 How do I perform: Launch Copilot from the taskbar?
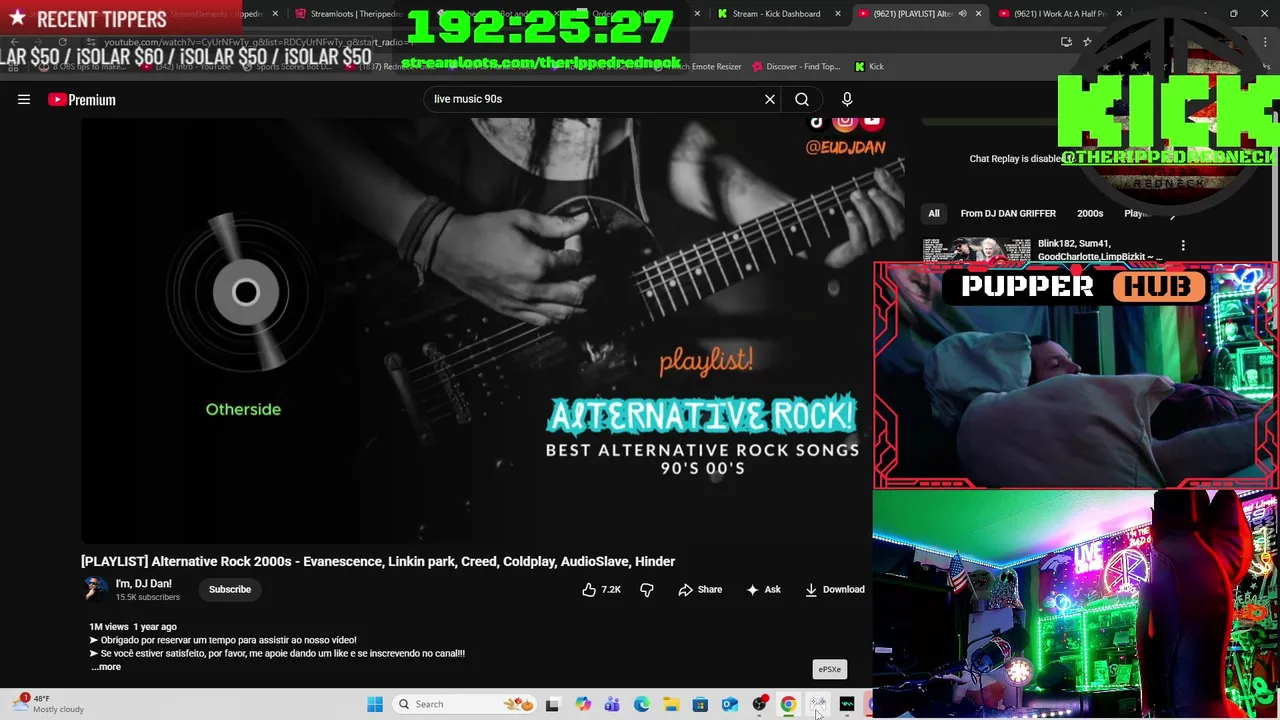tap(583, 704)
